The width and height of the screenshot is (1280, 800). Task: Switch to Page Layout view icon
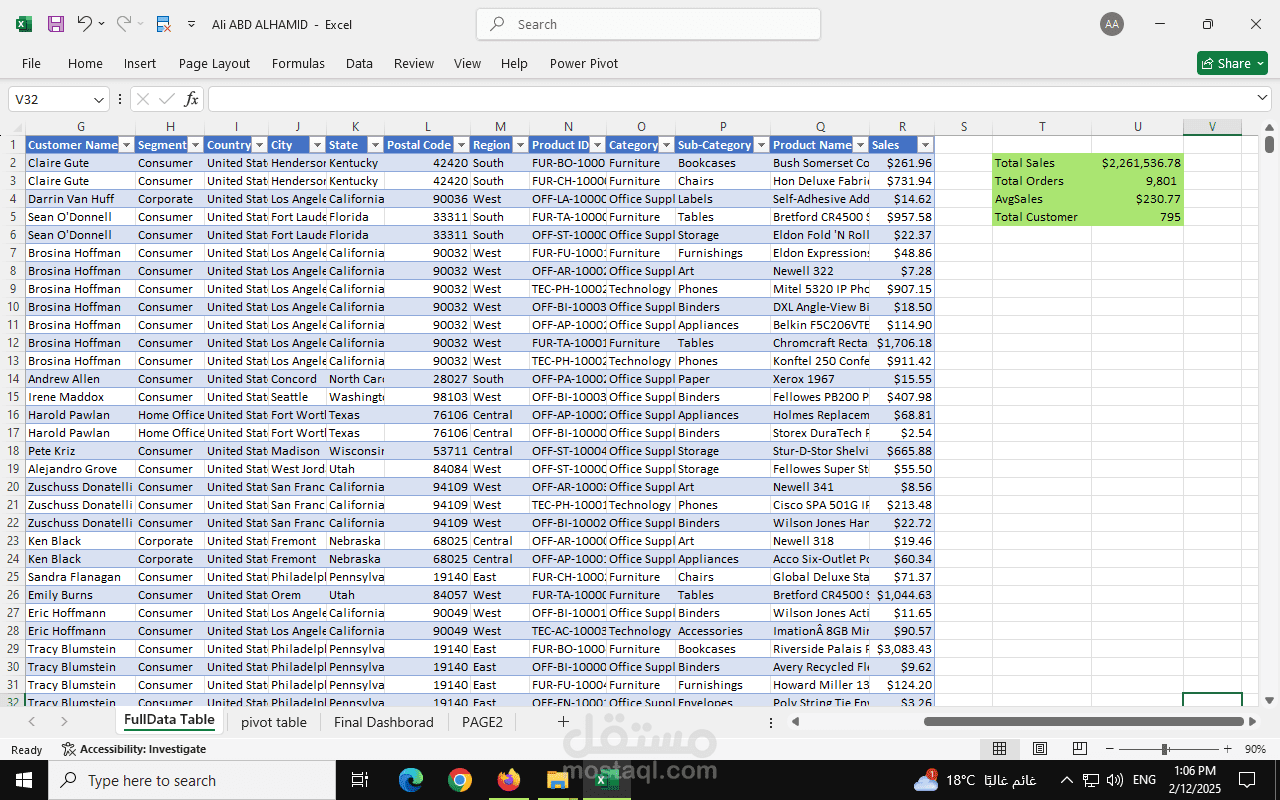[x=1040, y=749]
